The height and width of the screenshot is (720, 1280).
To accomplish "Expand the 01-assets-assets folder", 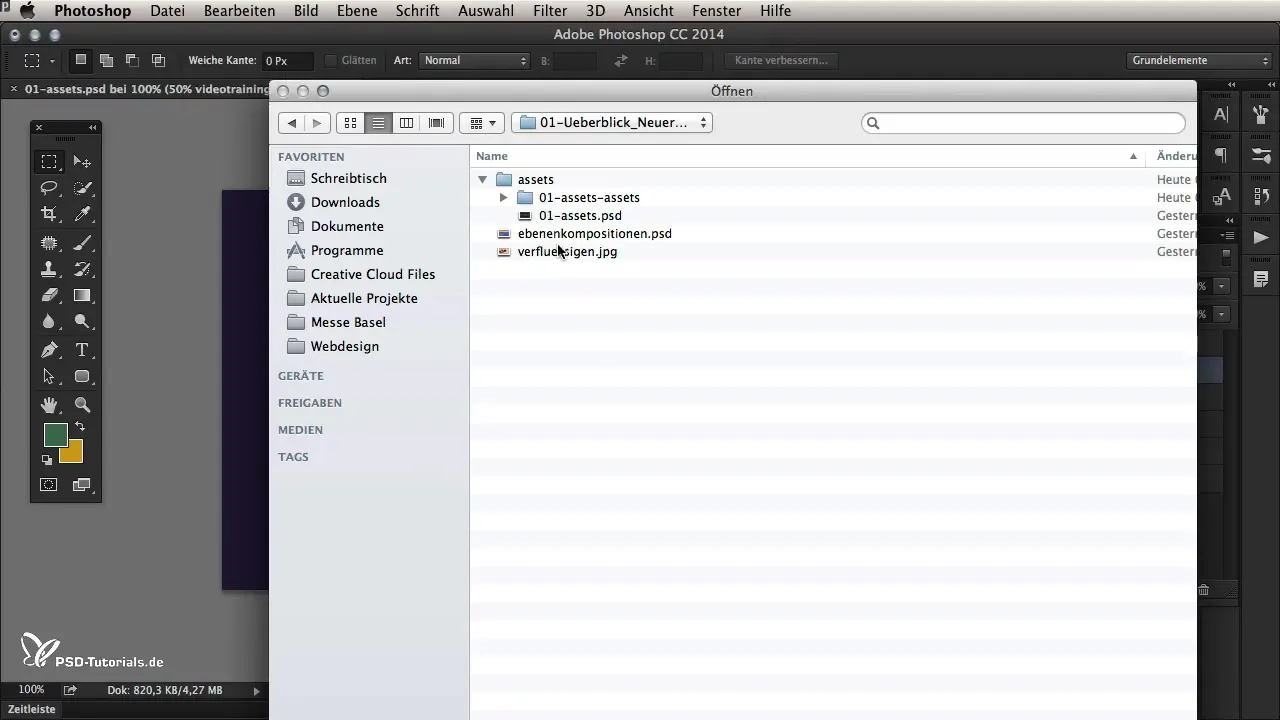I will point(503,198).
